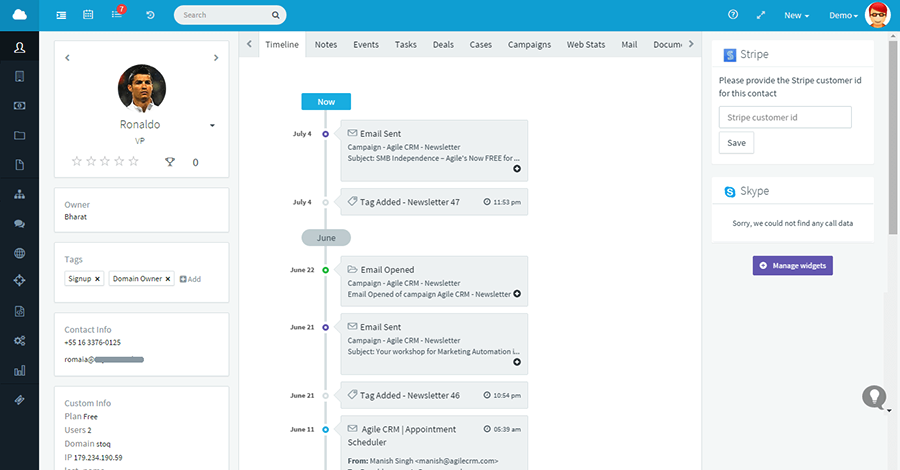Set the first star rating
The height and width of the screenshot is (470, 900).
tap(76, 161)
